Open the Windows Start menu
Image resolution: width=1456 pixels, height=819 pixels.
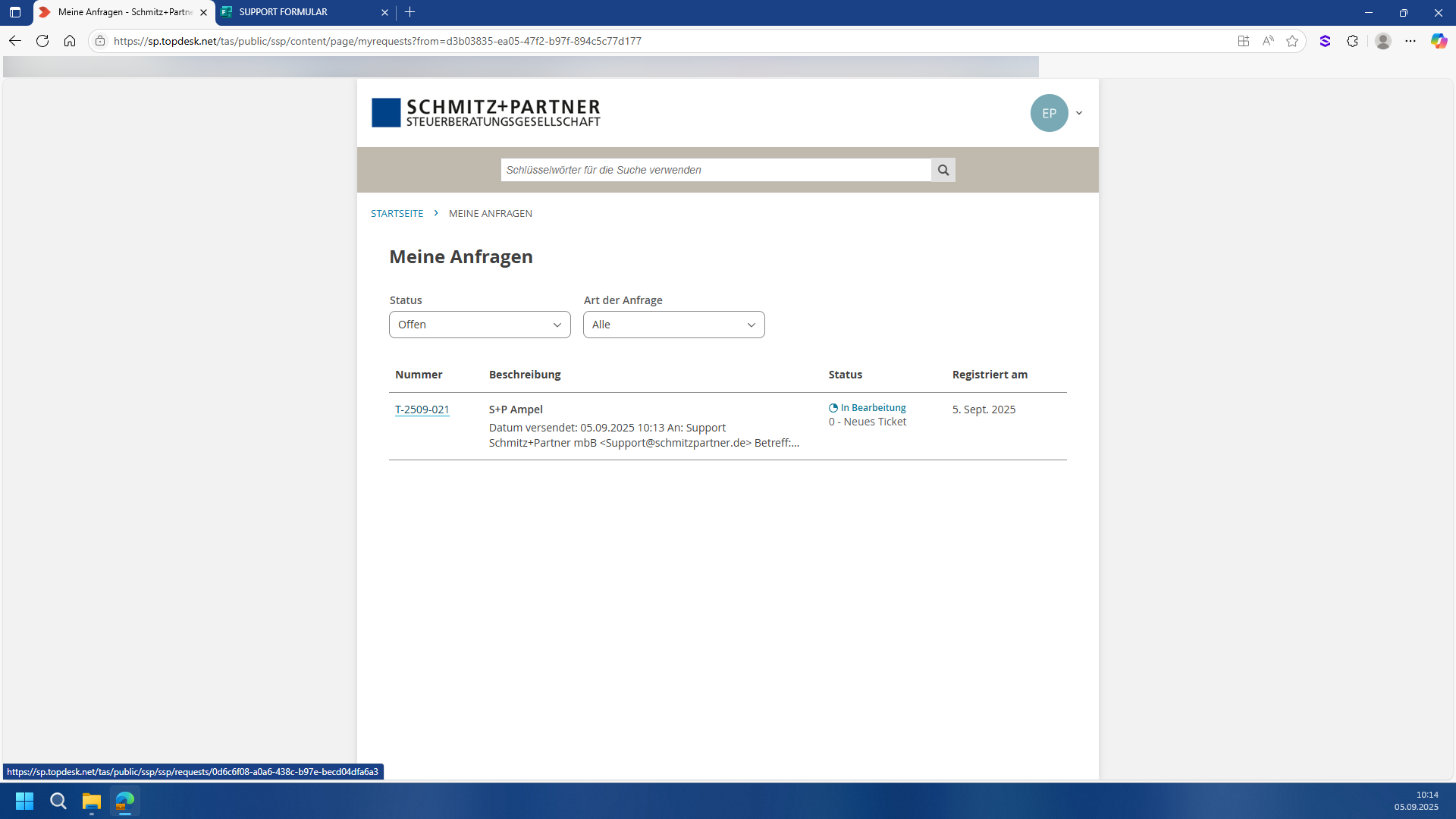24,801
